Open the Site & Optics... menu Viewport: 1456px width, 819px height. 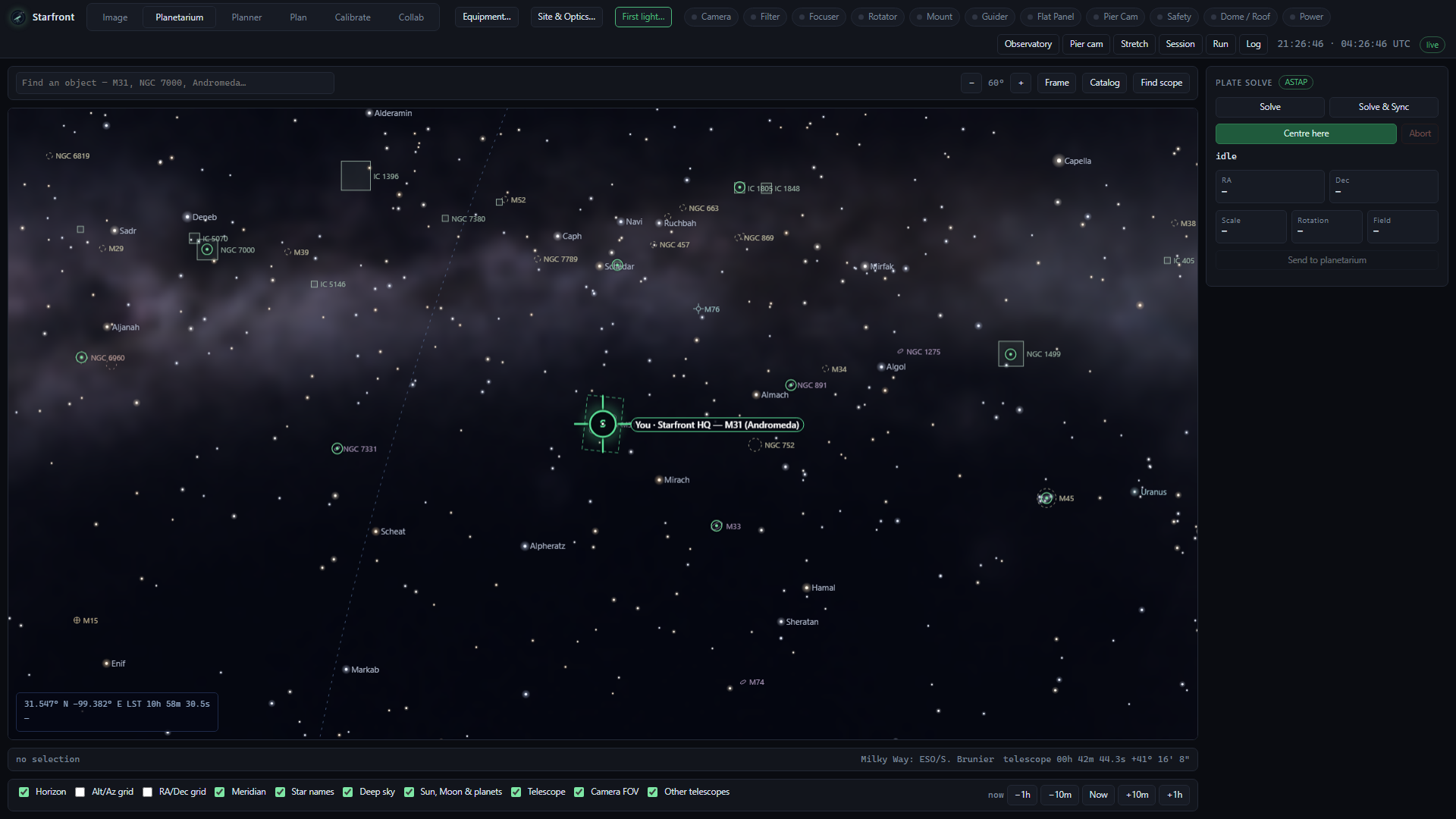[566, 17]
